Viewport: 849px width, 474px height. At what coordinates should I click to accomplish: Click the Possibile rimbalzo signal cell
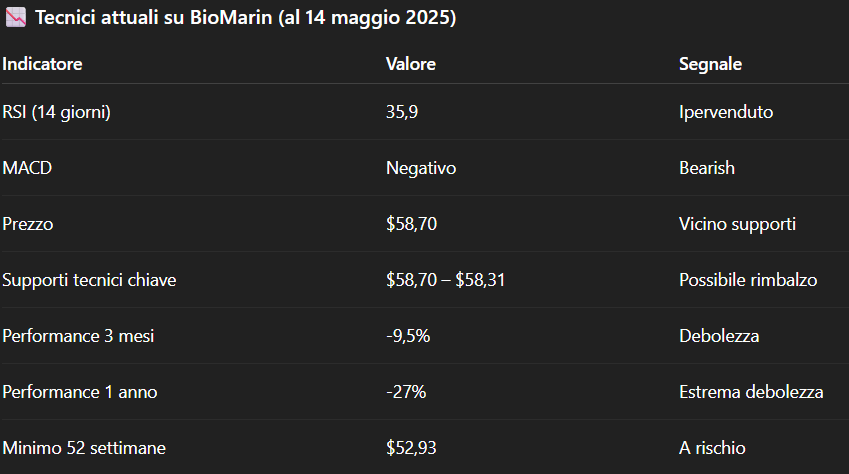click(x=748, y=280)
